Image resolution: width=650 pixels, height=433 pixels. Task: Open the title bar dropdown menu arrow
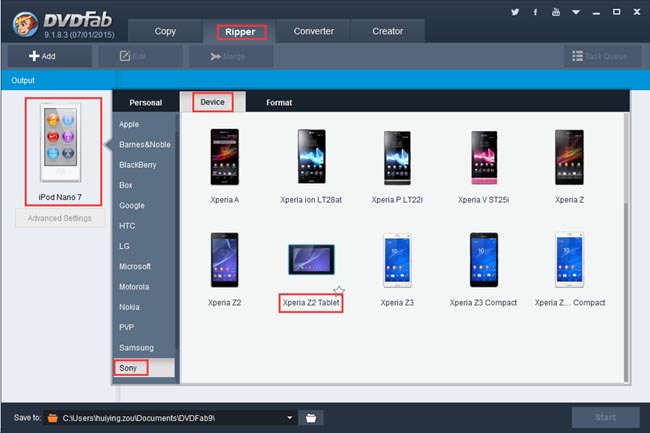click(576, 12)
